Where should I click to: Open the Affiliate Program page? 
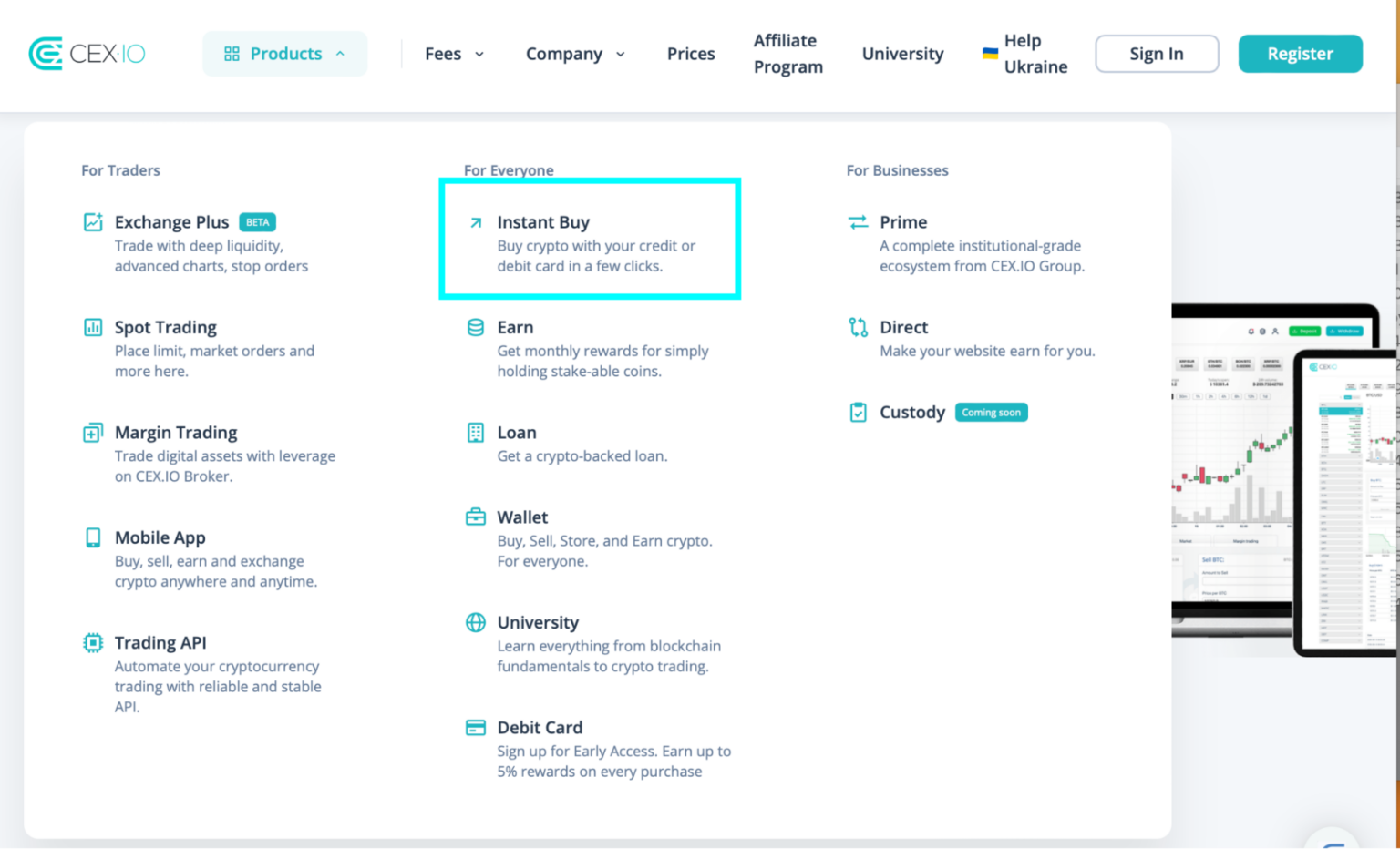click(787, 54)
